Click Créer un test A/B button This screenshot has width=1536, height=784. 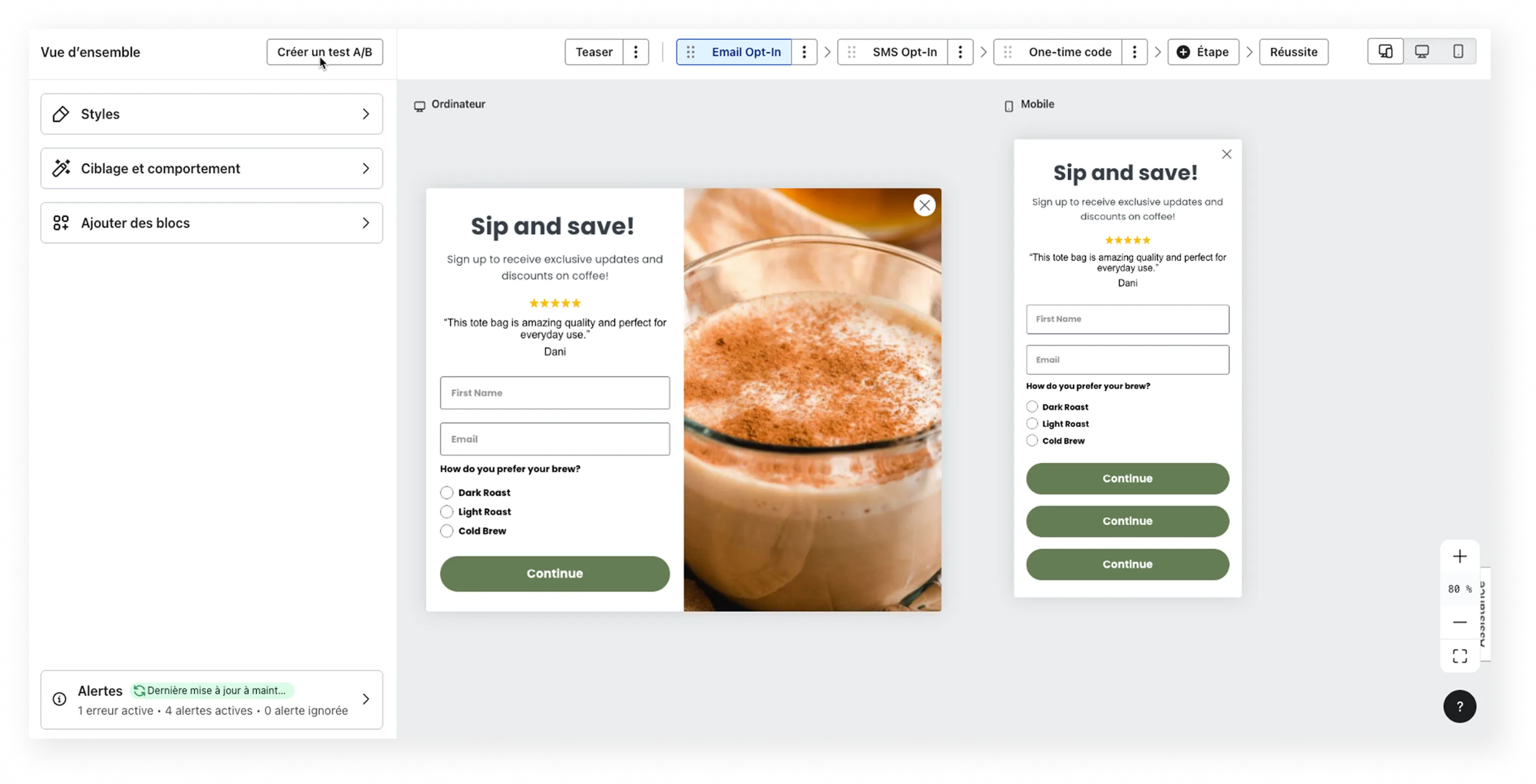click(x=325, y=52)
